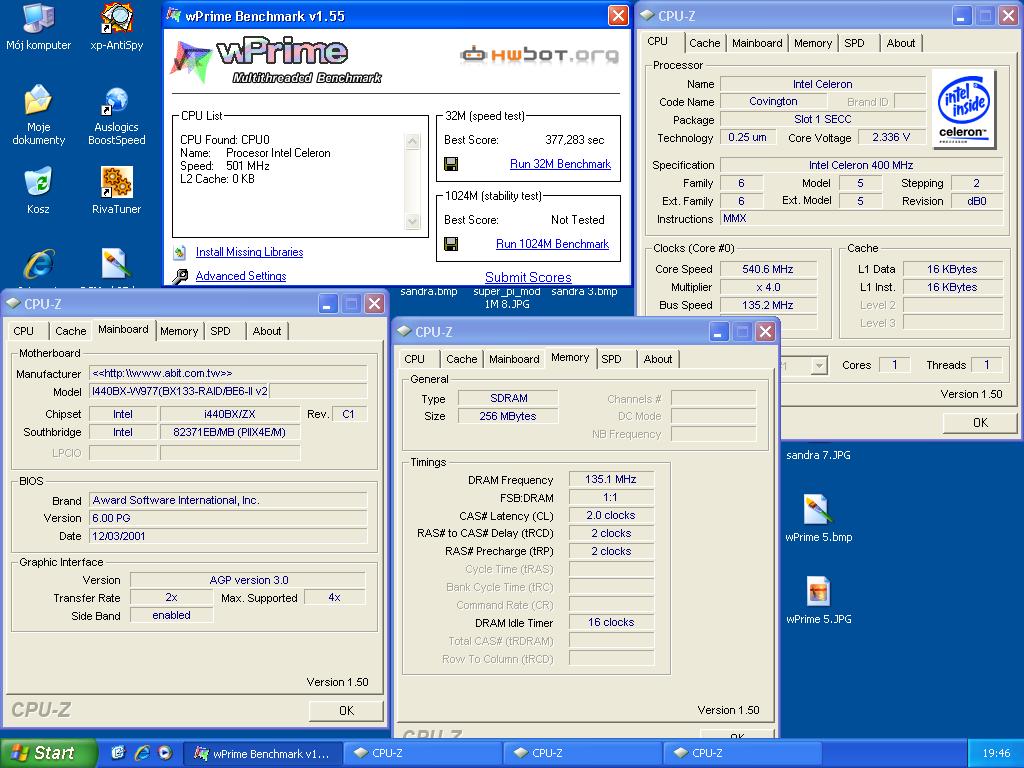Click Show Desktop quick launch icon

click(118, 753)
